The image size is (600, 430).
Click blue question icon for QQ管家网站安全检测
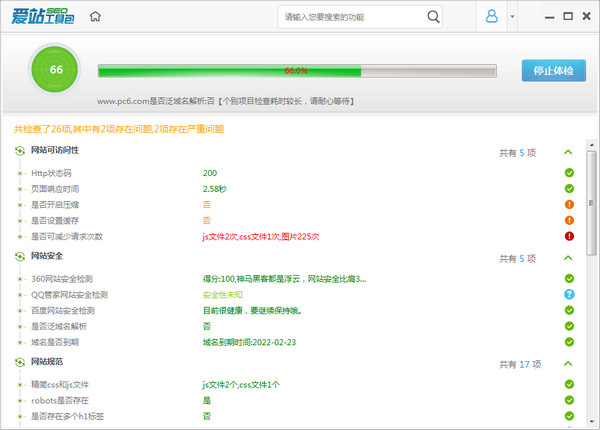point(569,294)
